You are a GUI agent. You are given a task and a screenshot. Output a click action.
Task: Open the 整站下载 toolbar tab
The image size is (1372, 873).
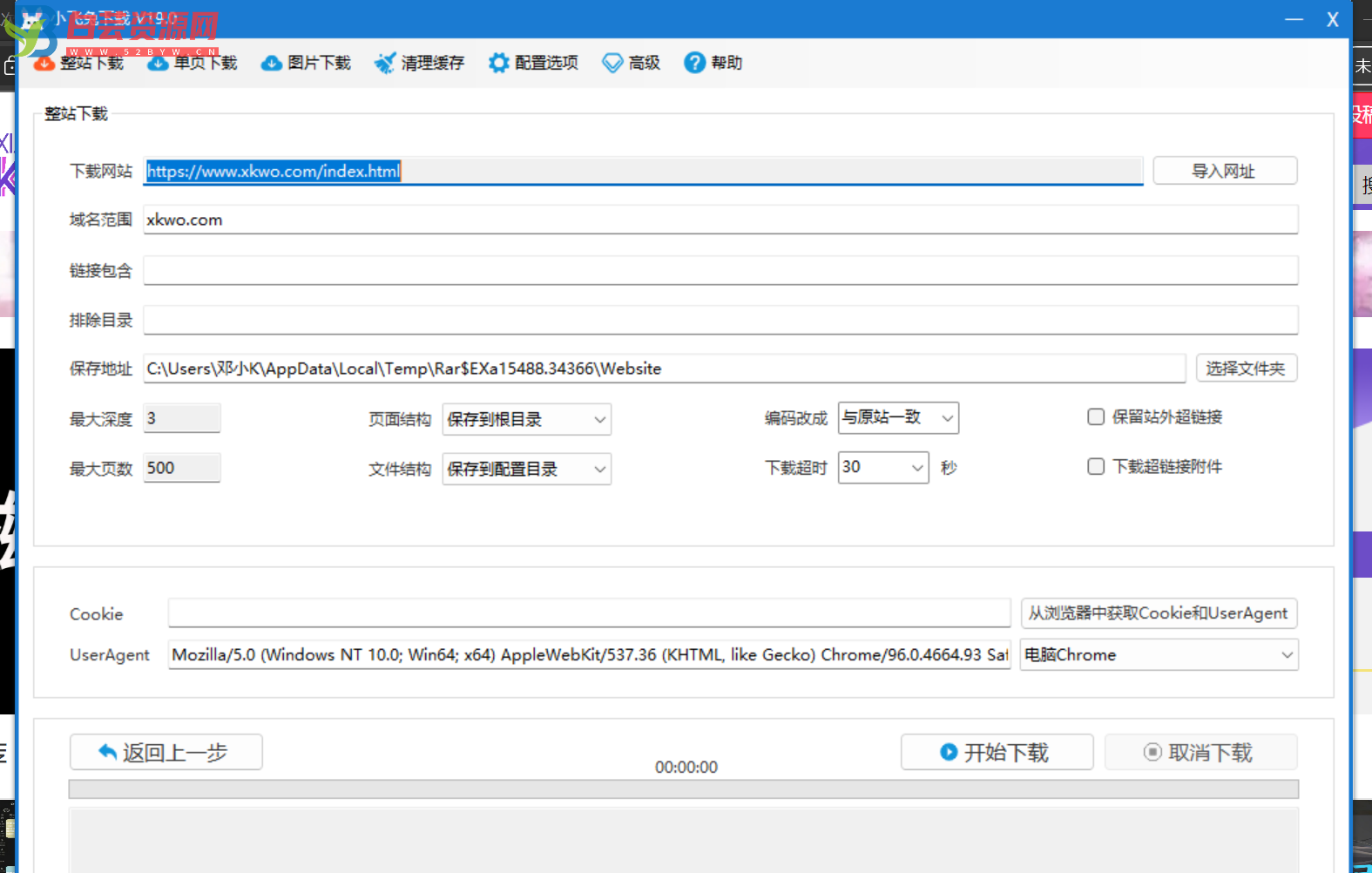(x=79, y=63)
